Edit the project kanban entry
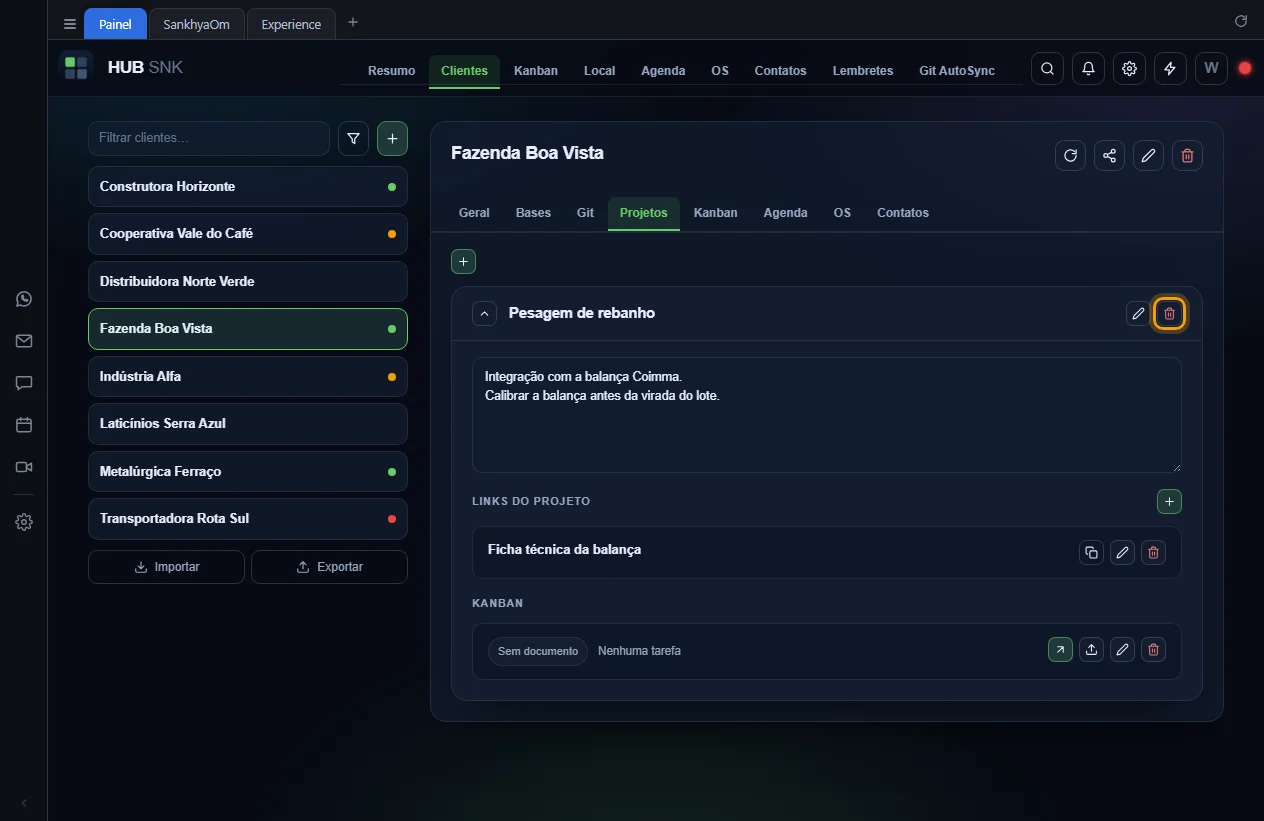Viewport: 1264px width, 821px height. (1122, 650)
